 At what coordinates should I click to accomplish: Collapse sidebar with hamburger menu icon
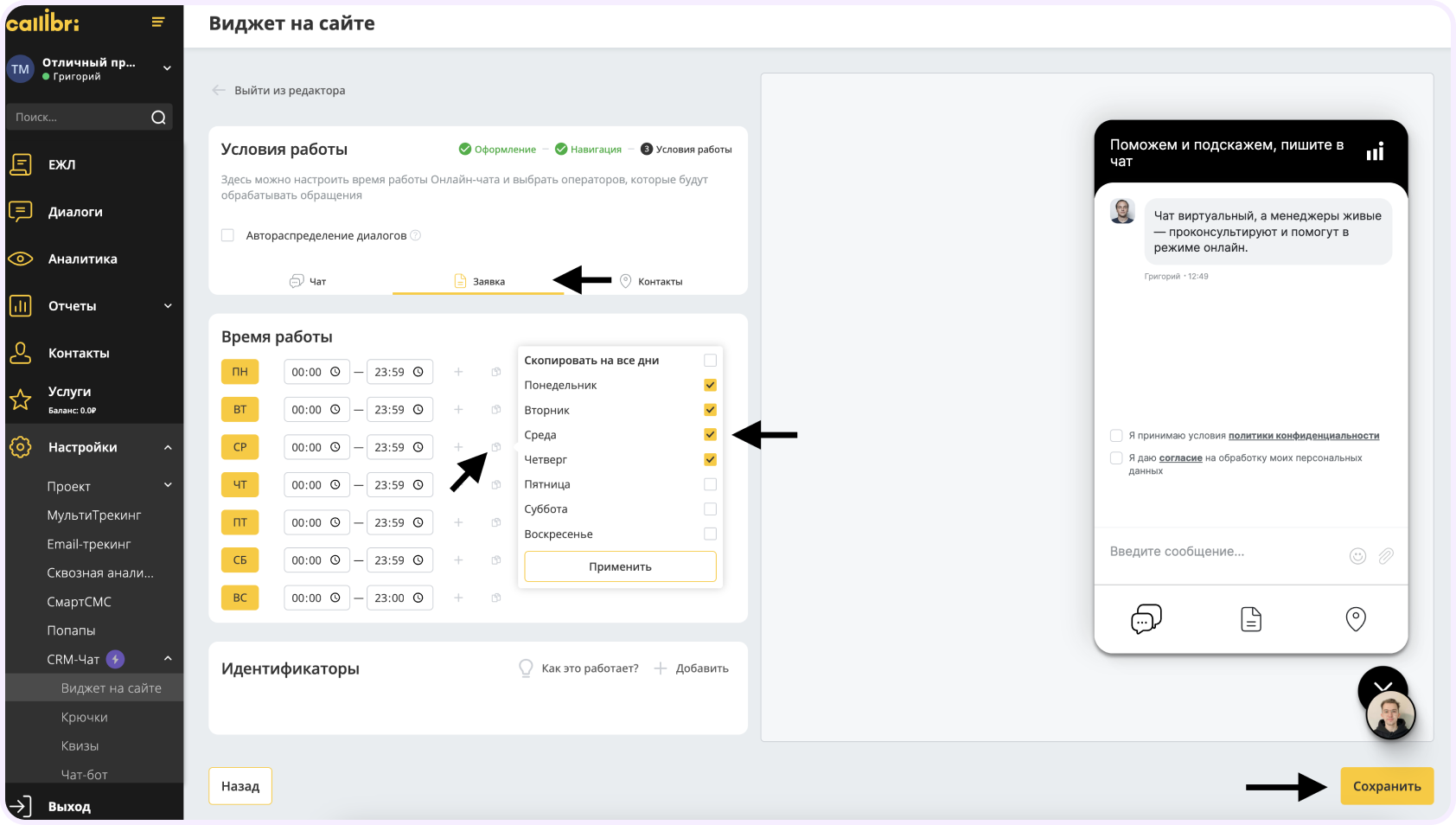[158, 22]
